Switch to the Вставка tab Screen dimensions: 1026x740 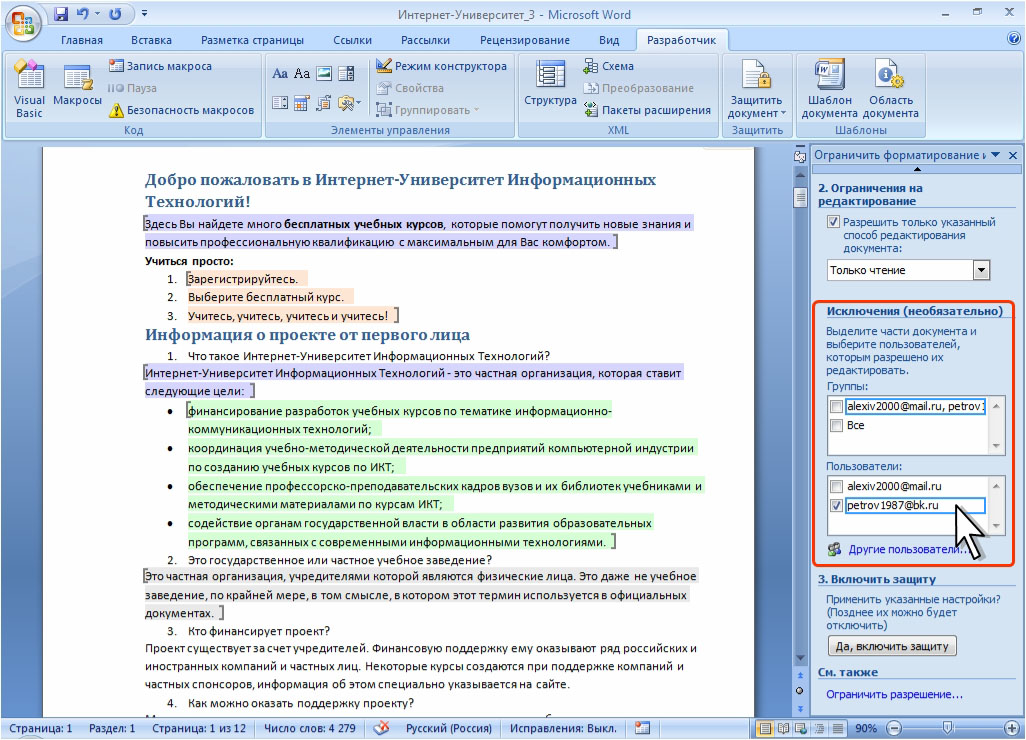pyautogui.click(x=151, y=40)
